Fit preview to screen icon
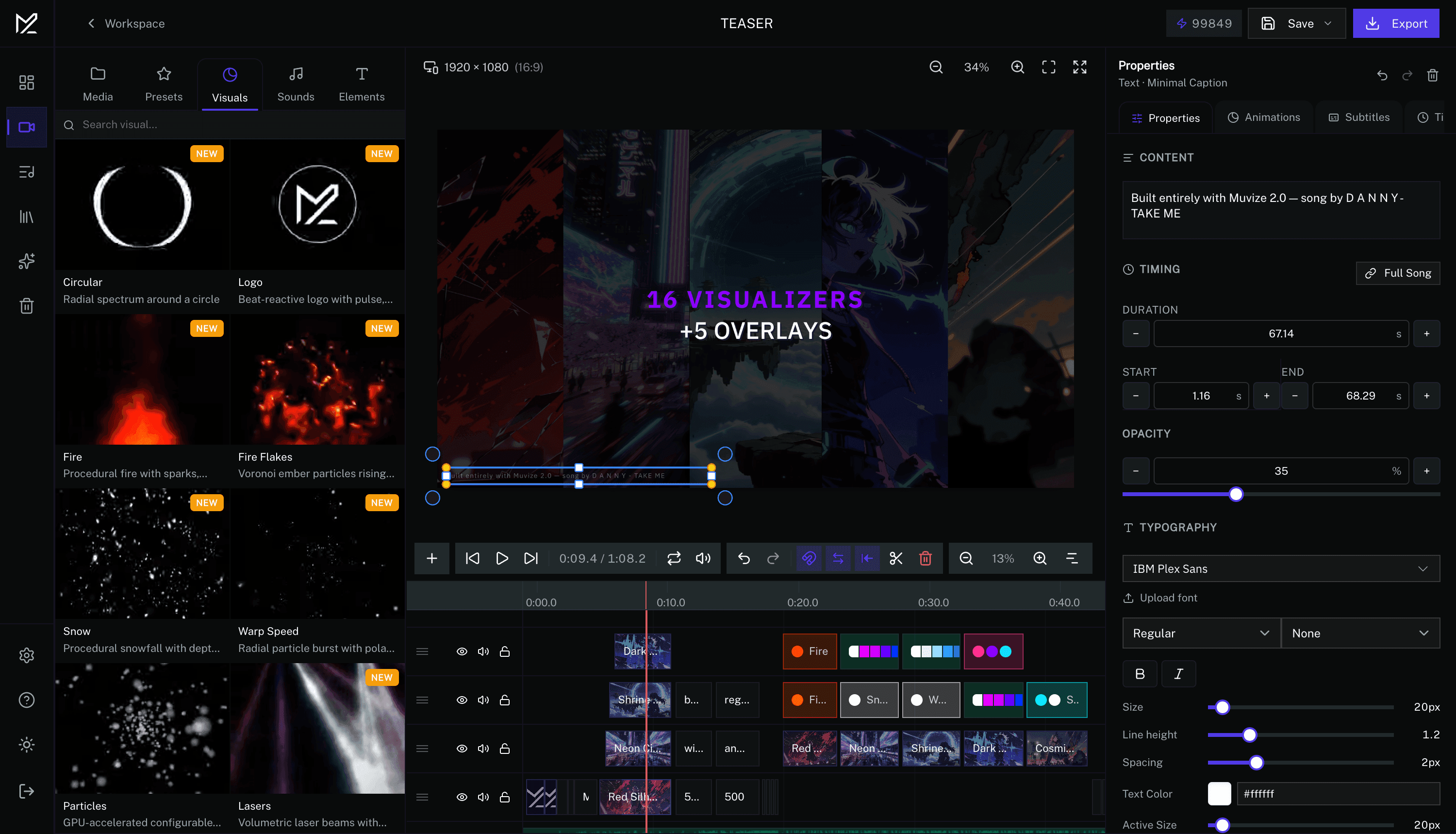Image resolution: width=1456 pixels, height=834 pixels. click(x=1048, y=67)
